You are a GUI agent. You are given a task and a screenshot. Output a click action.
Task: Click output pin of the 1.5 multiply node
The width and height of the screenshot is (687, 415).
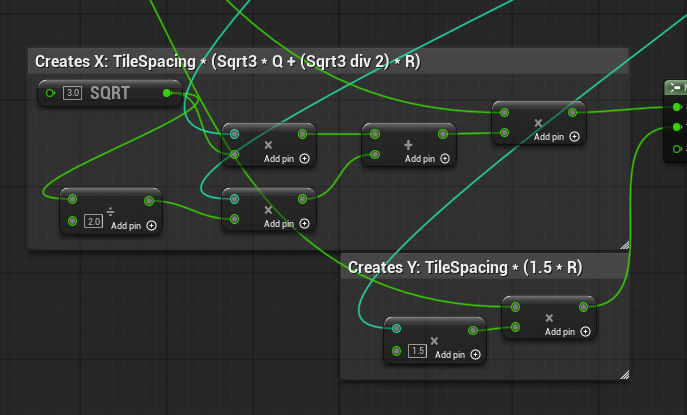473,330
